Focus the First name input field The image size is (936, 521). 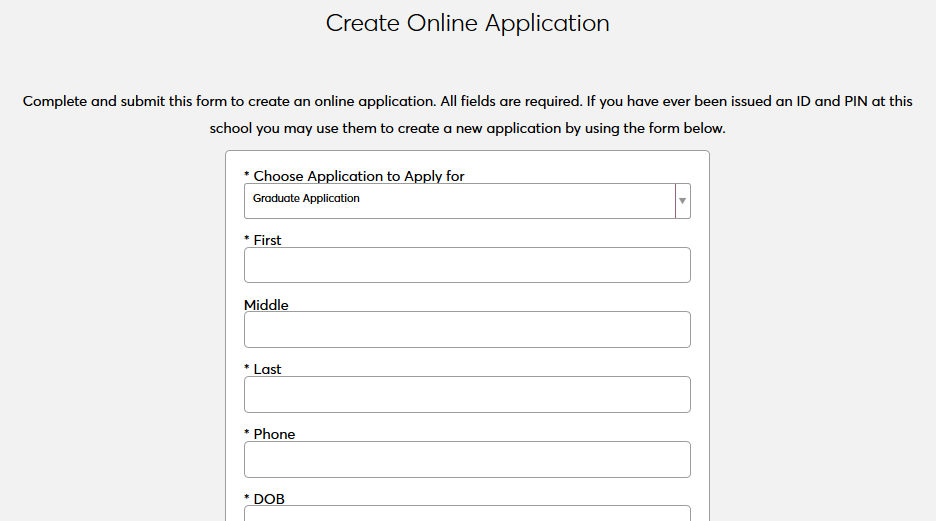pos(467,265)
